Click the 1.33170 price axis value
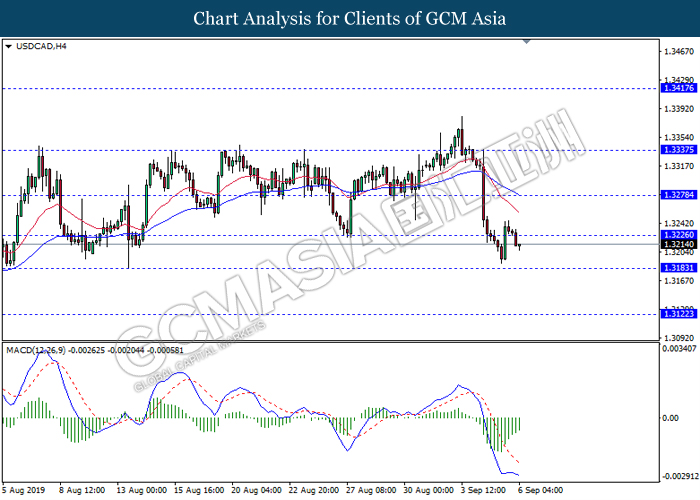 (x=679, y=166)
